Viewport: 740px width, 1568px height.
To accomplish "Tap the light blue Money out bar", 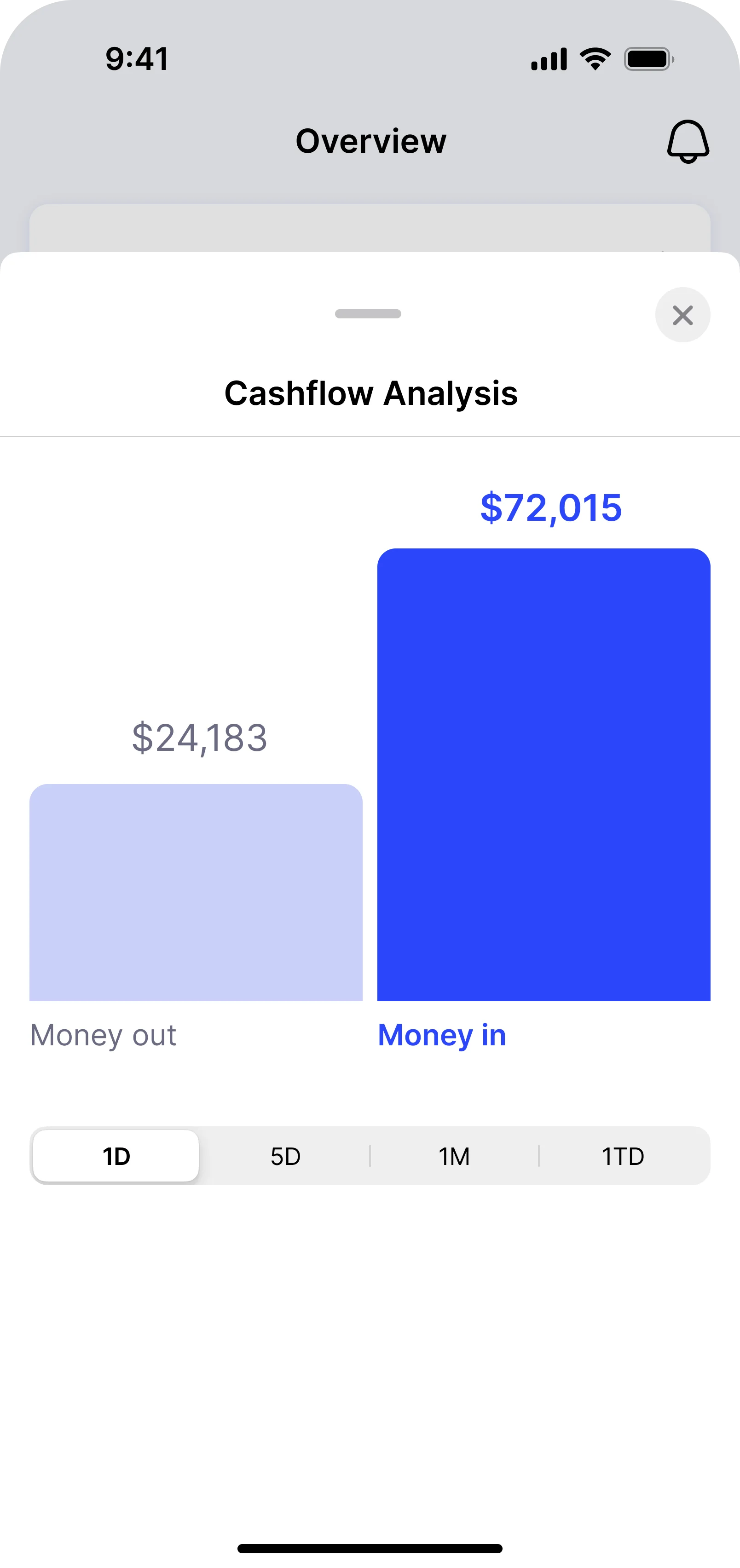I will [x=196, y=892].
